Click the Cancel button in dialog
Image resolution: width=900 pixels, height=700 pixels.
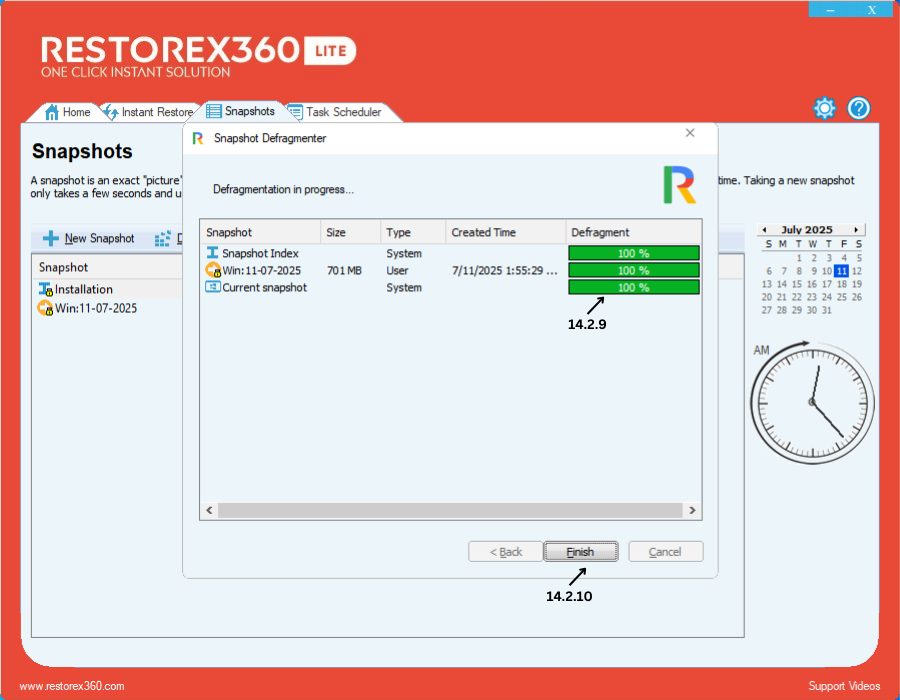click(665, 552)
